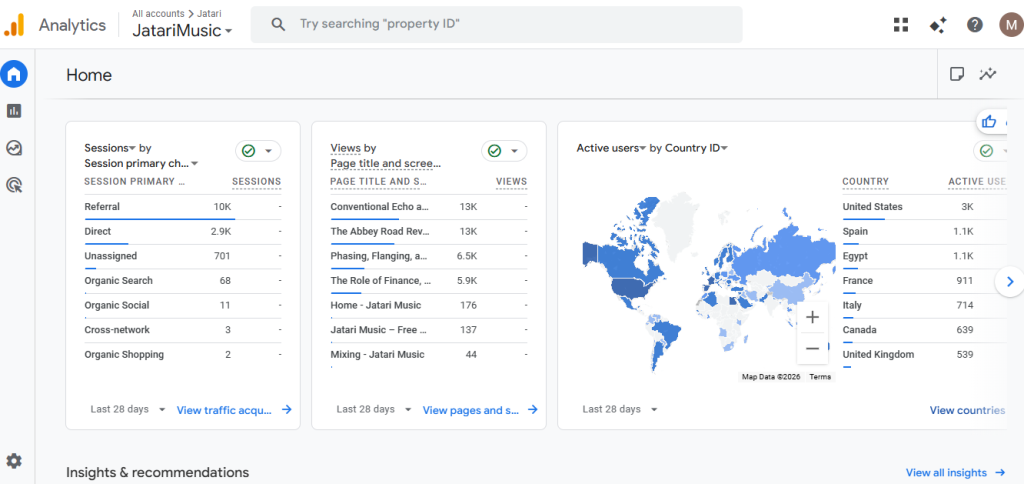Expand the JatariMusic property selector
The height and width of the screenshot is (484, 1024).
(x=182, y=31)
